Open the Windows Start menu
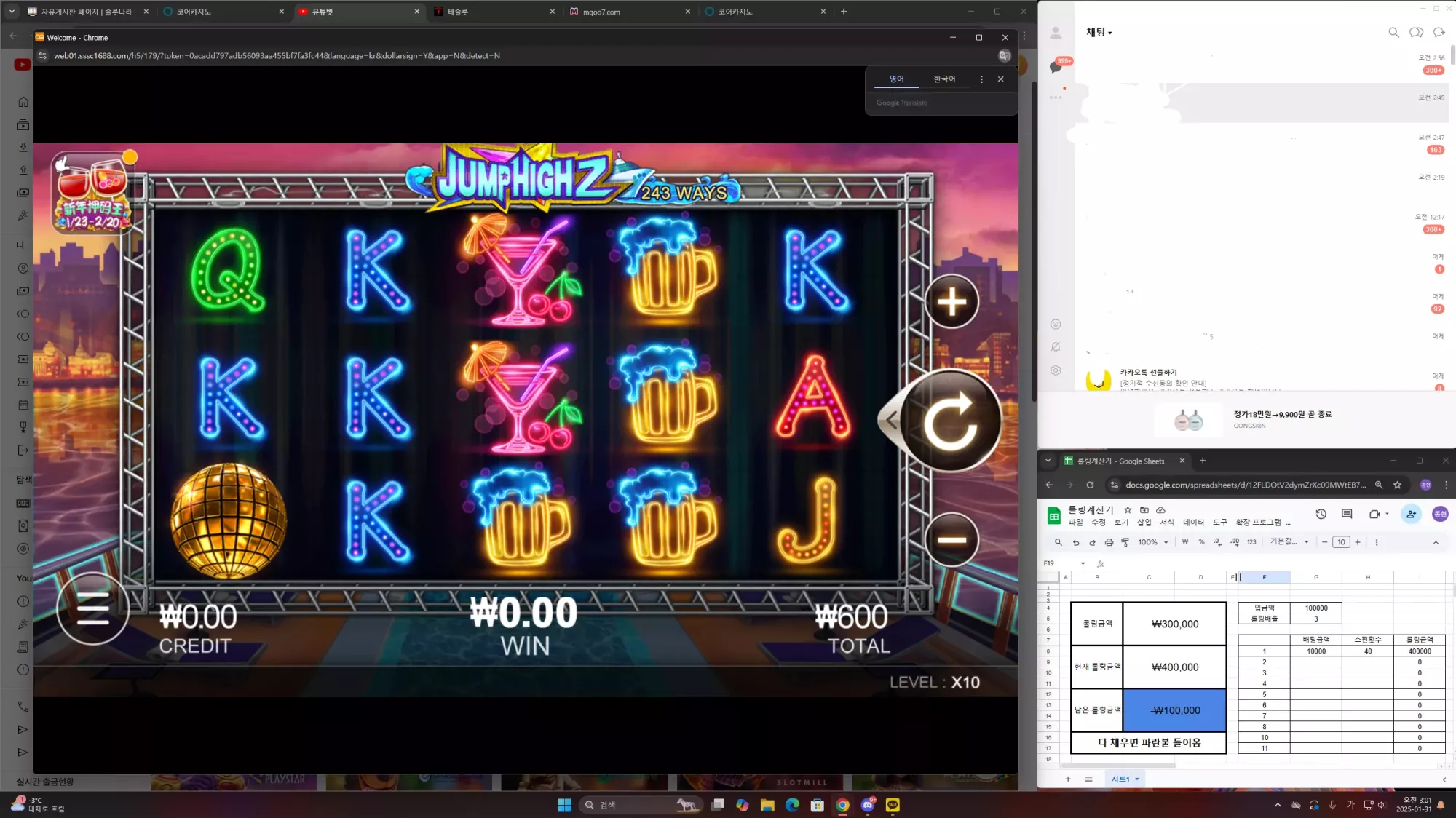The width and height of the screenshot is (1456, 818). tap(564, 805)
